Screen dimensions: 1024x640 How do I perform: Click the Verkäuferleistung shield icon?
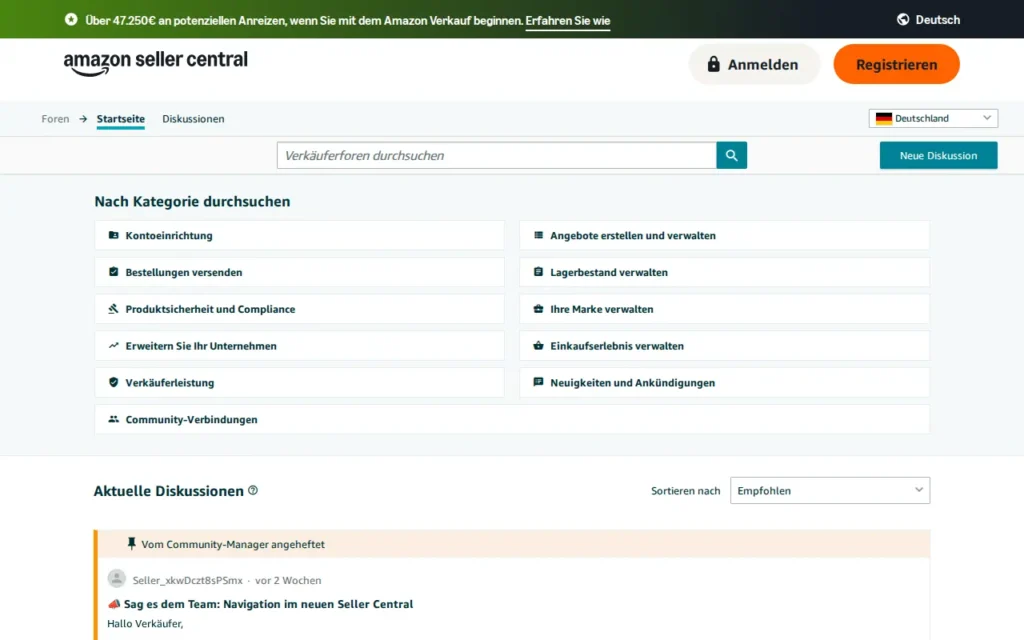pyautogui.click(x=114, y=382)
